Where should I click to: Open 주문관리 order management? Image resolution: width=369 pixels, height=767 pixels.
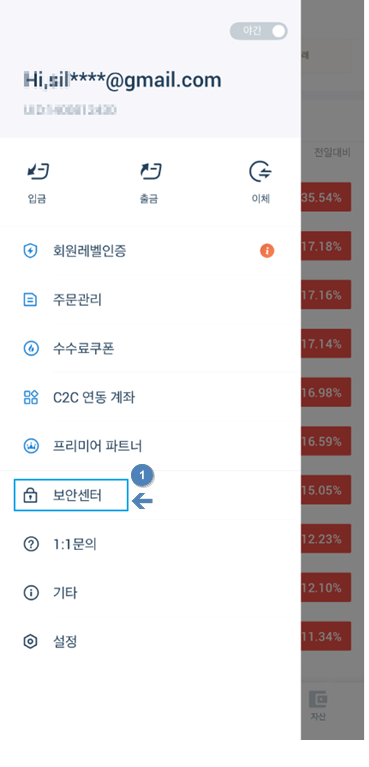[150, 299]
